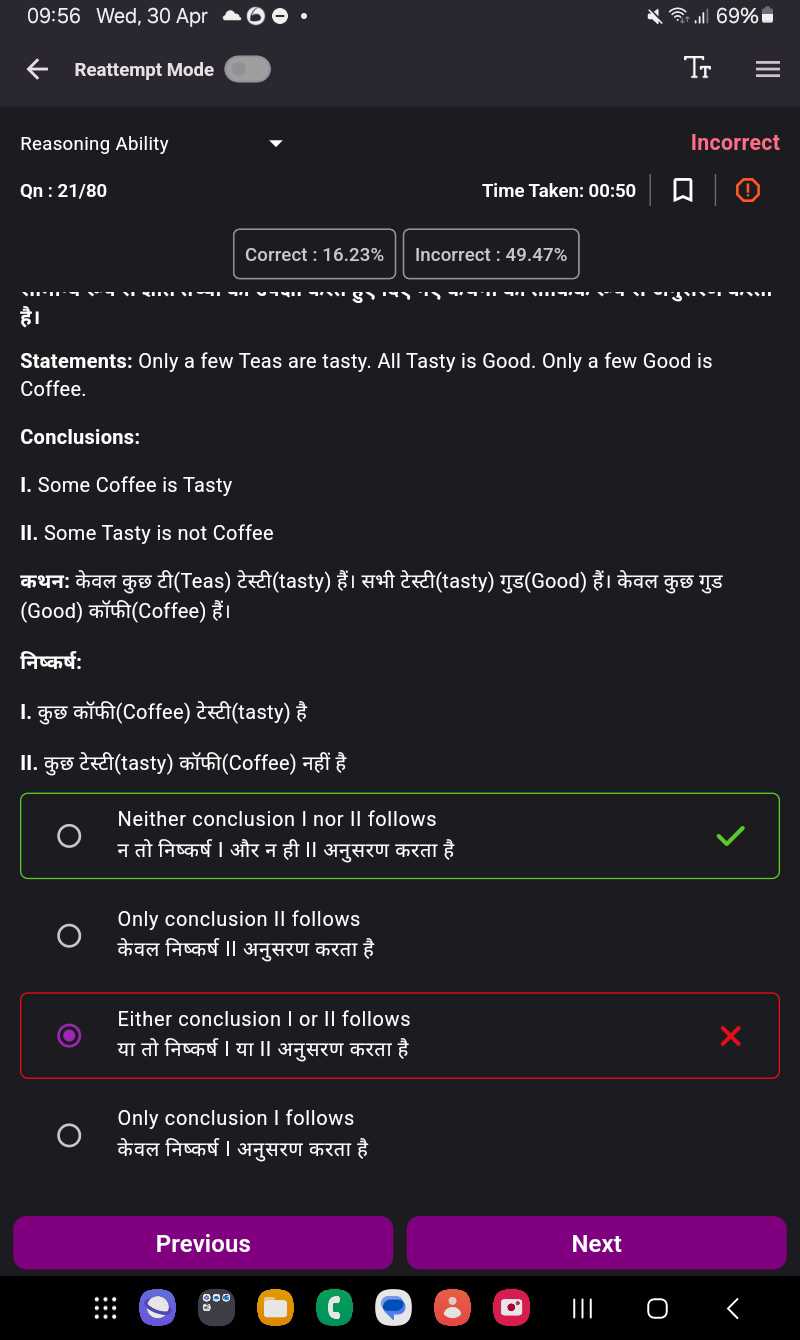The width and height of the screenshot is (800, 1340).
Task: Go to the Previous question
Action: click(203, 1243)
